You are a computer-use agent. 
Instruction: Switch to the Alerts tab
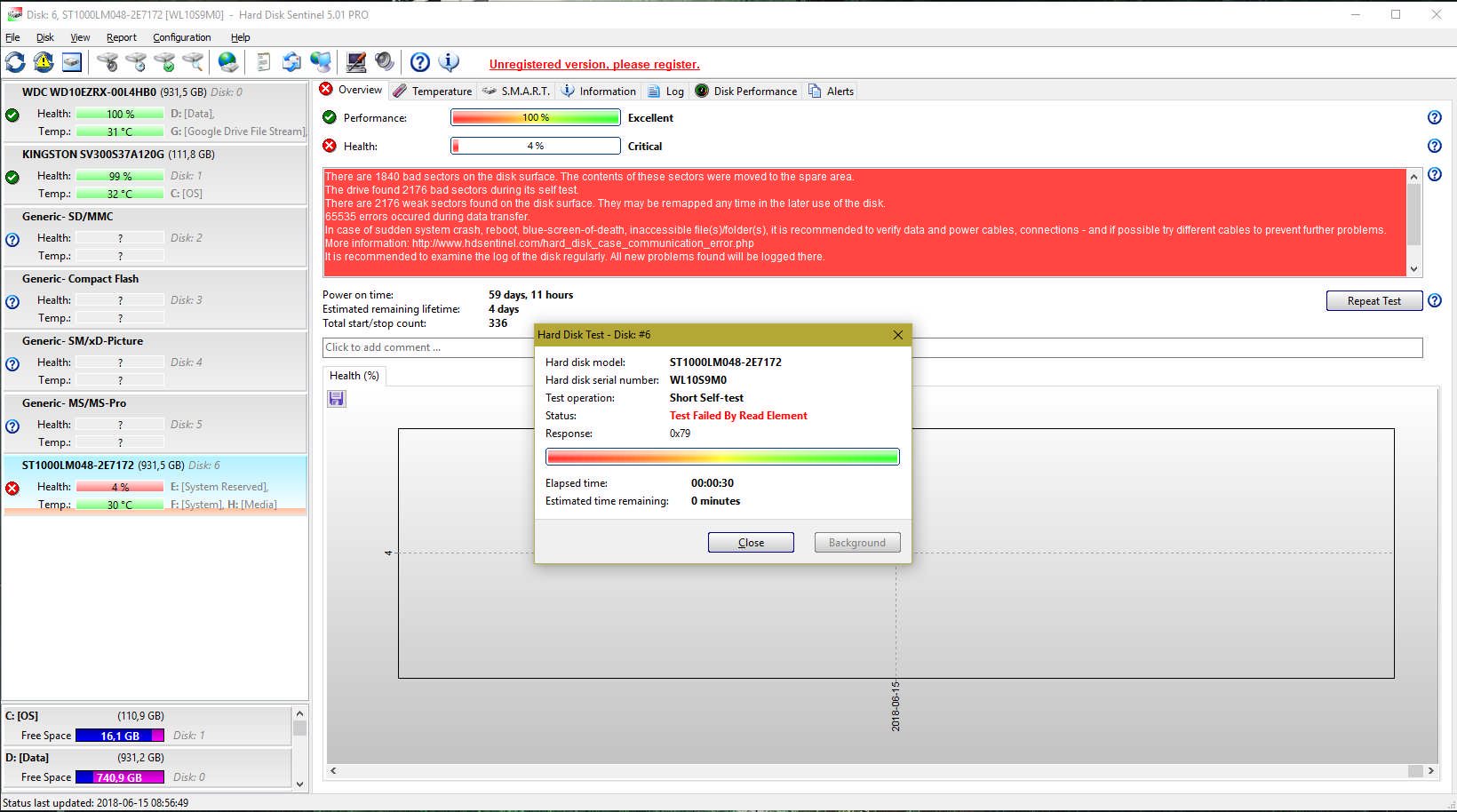click(x=831, y=91)
